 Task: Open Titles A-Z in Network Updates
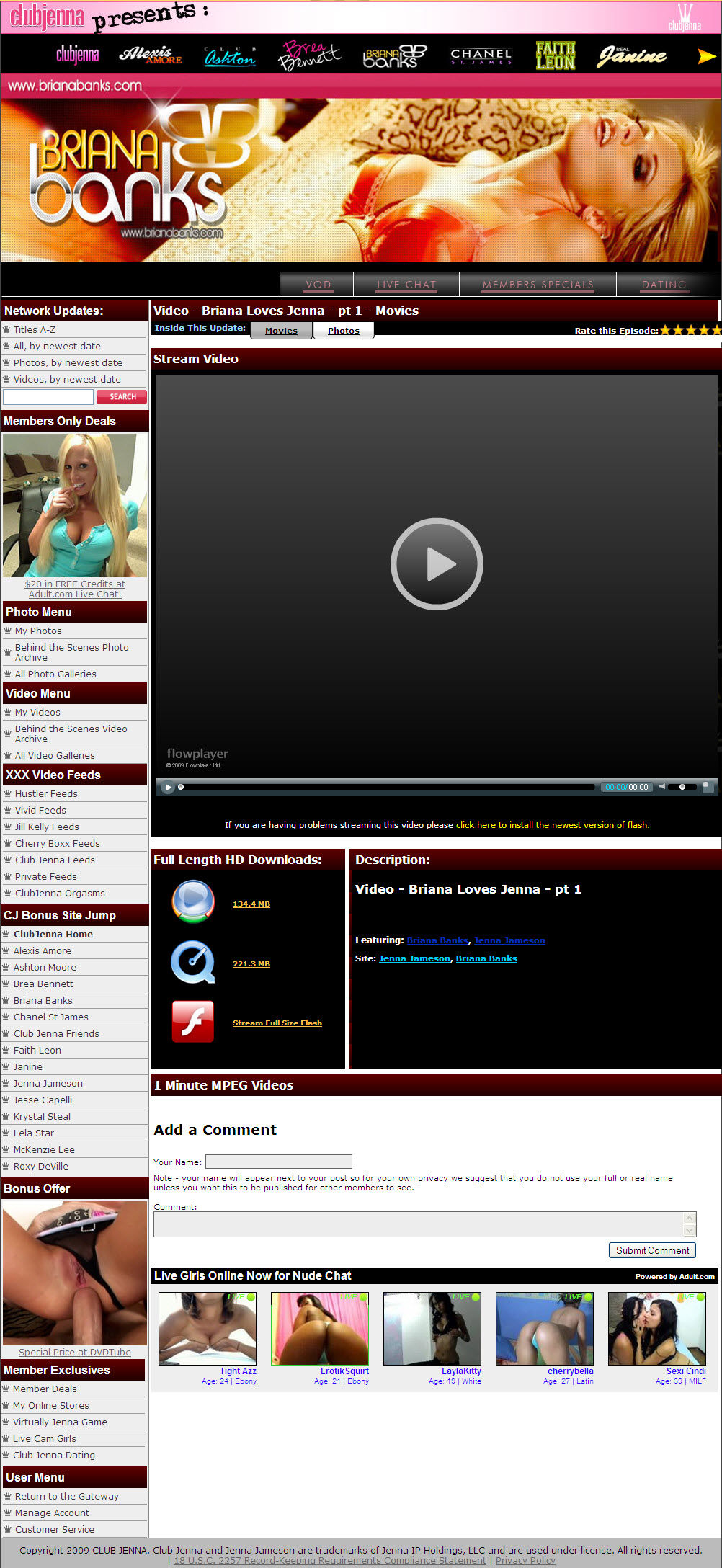coord(35,329)
